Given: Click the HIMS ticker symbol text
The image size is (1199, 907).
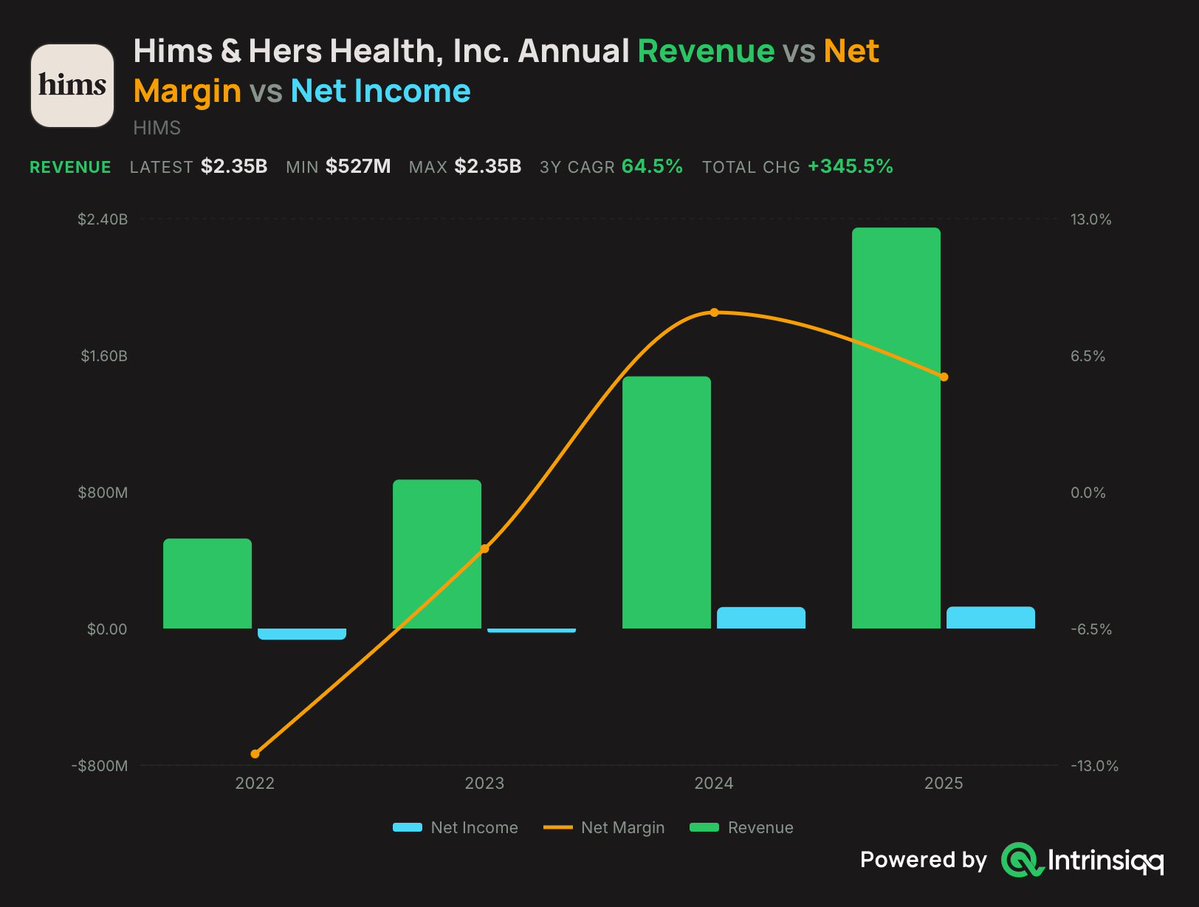Looking at the screenshot, I should click(157, 128).
